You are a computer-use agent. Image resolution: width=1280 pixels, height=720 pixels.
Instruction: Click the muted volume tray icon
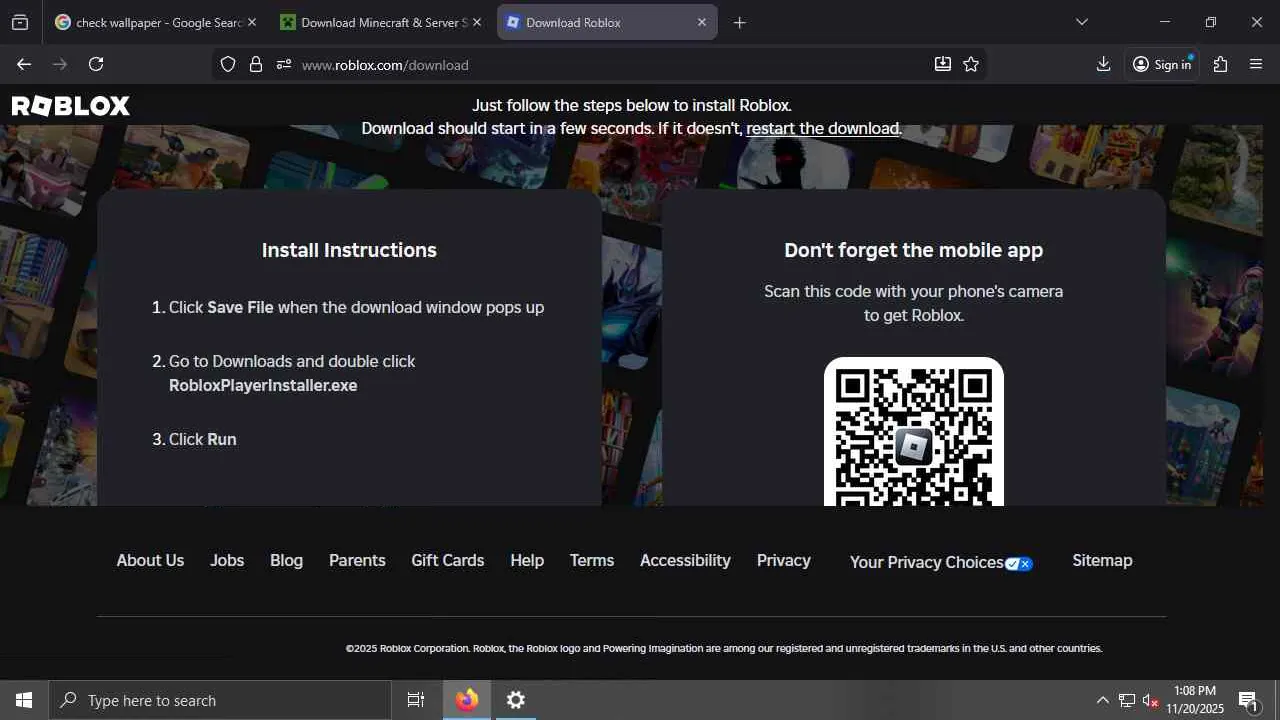pyautogui.click(x=1150, y=700)
